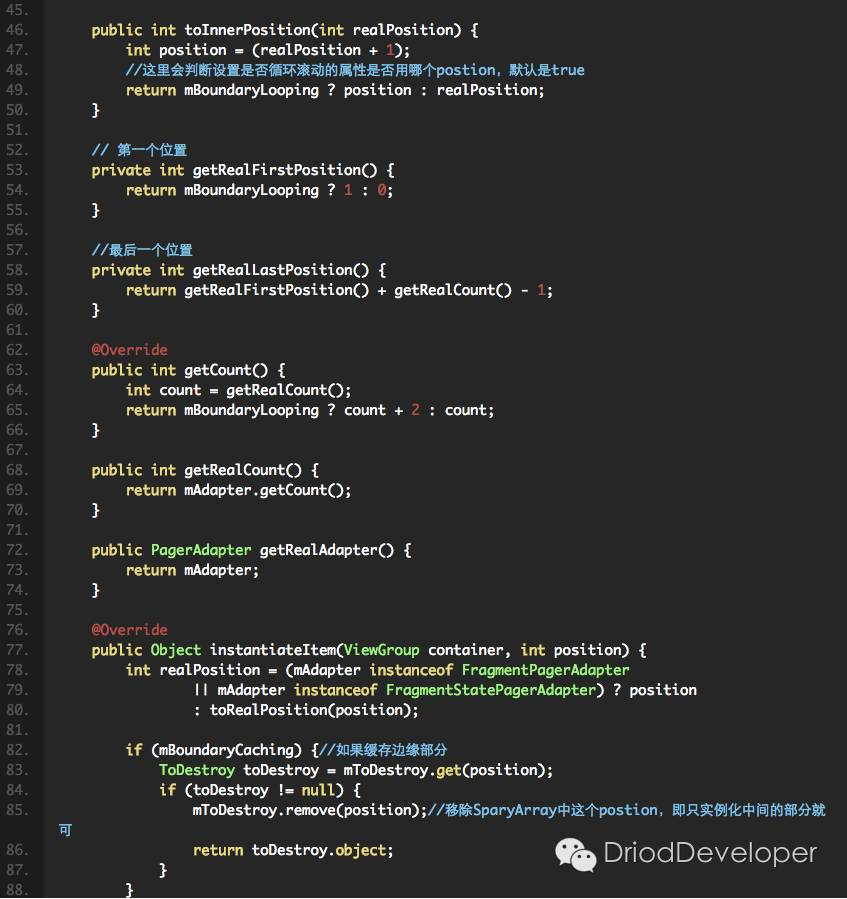Click line number 88 in the gutter
Image resolution: width=847 pixels, height=899 pixels.
click(17, 890)
